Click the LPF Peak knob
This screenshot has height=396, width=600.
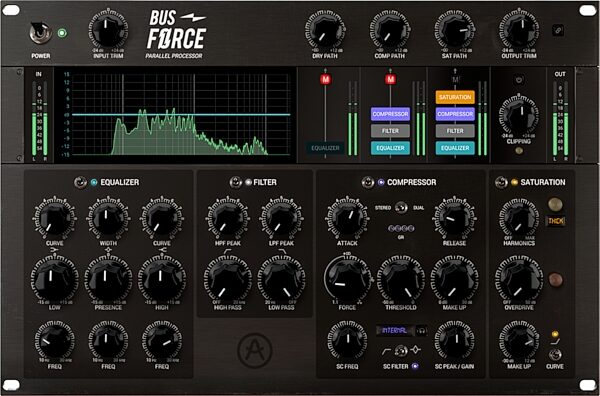[281, 219]
